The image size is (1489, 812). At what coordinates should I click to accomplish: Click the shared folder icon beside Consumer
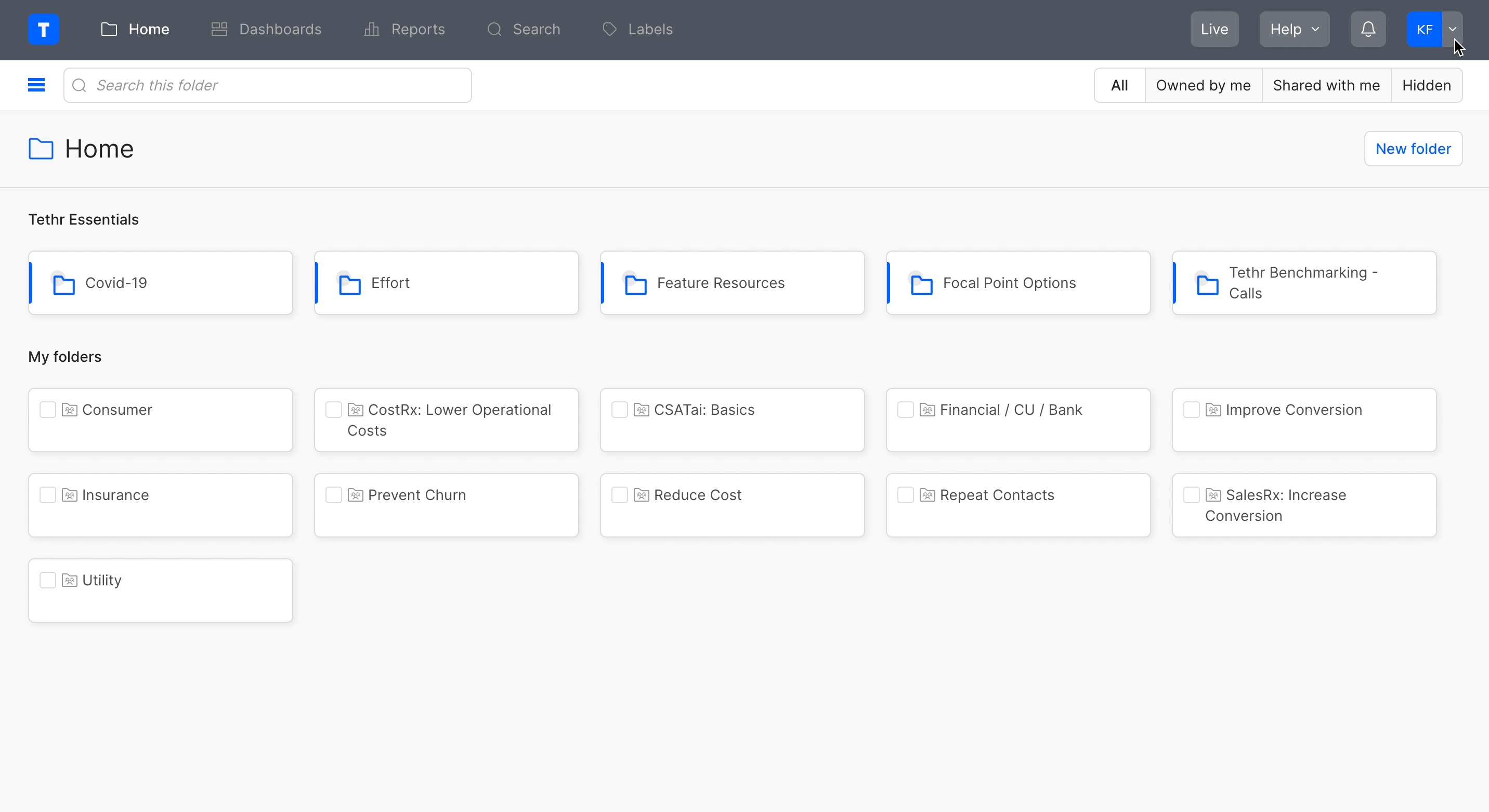(69, 410)
